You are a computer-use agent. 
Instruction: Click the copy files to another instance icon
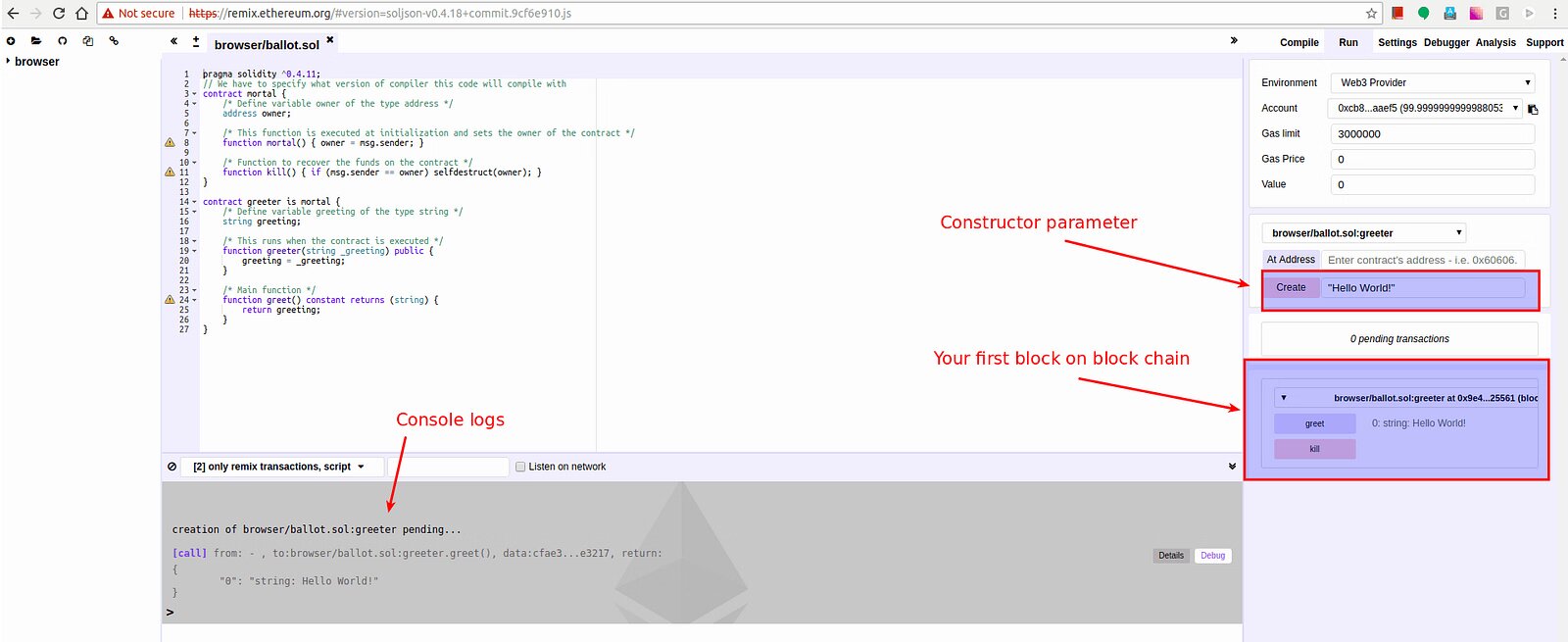[x=88, y=41]
